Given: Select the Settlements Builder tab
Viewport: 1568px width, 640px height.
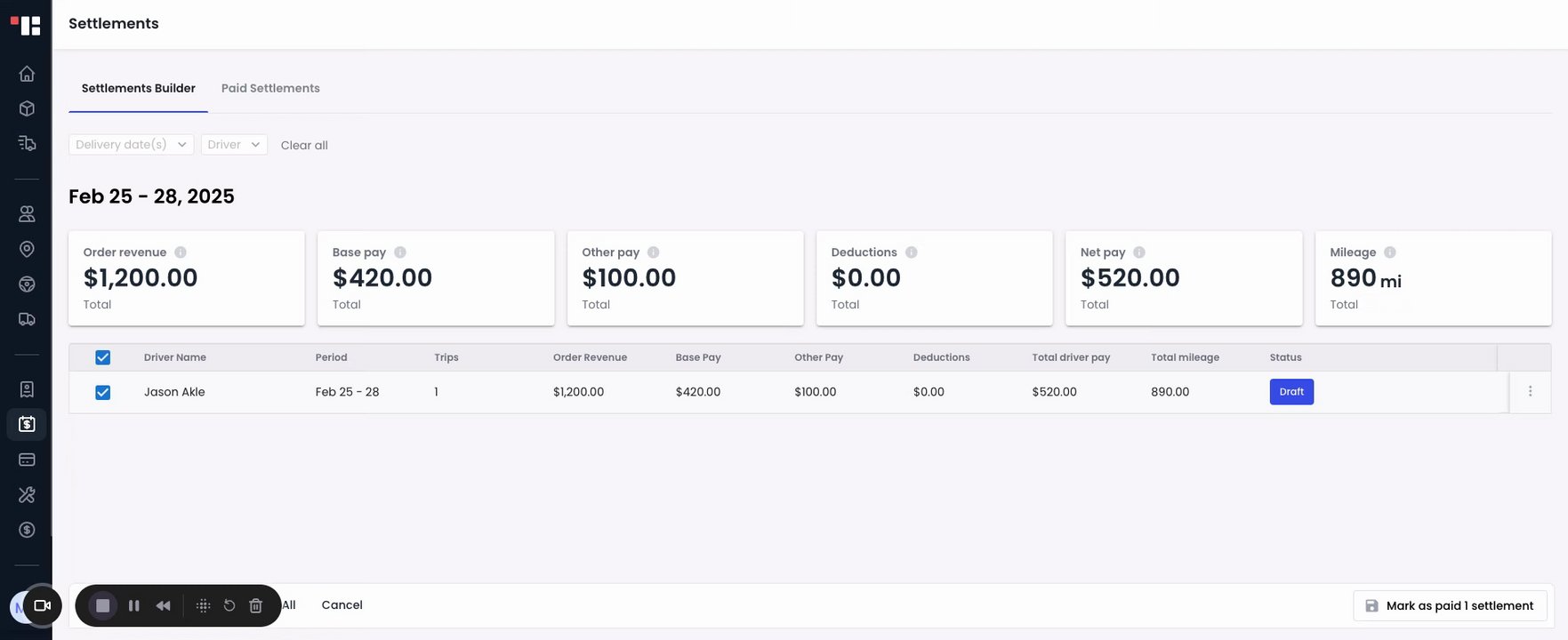Looking at the screenshot, I should pyautogui.click(x=138, y=88).
